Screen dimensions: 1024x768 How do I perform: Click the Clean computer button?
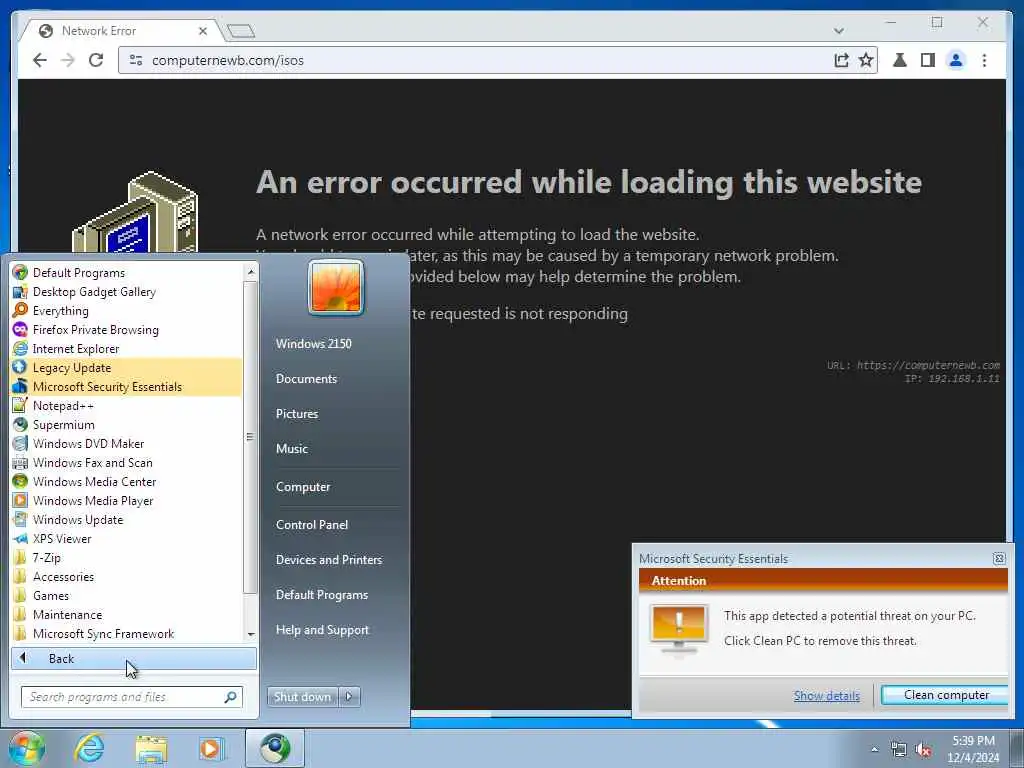(x=946, y=695)
